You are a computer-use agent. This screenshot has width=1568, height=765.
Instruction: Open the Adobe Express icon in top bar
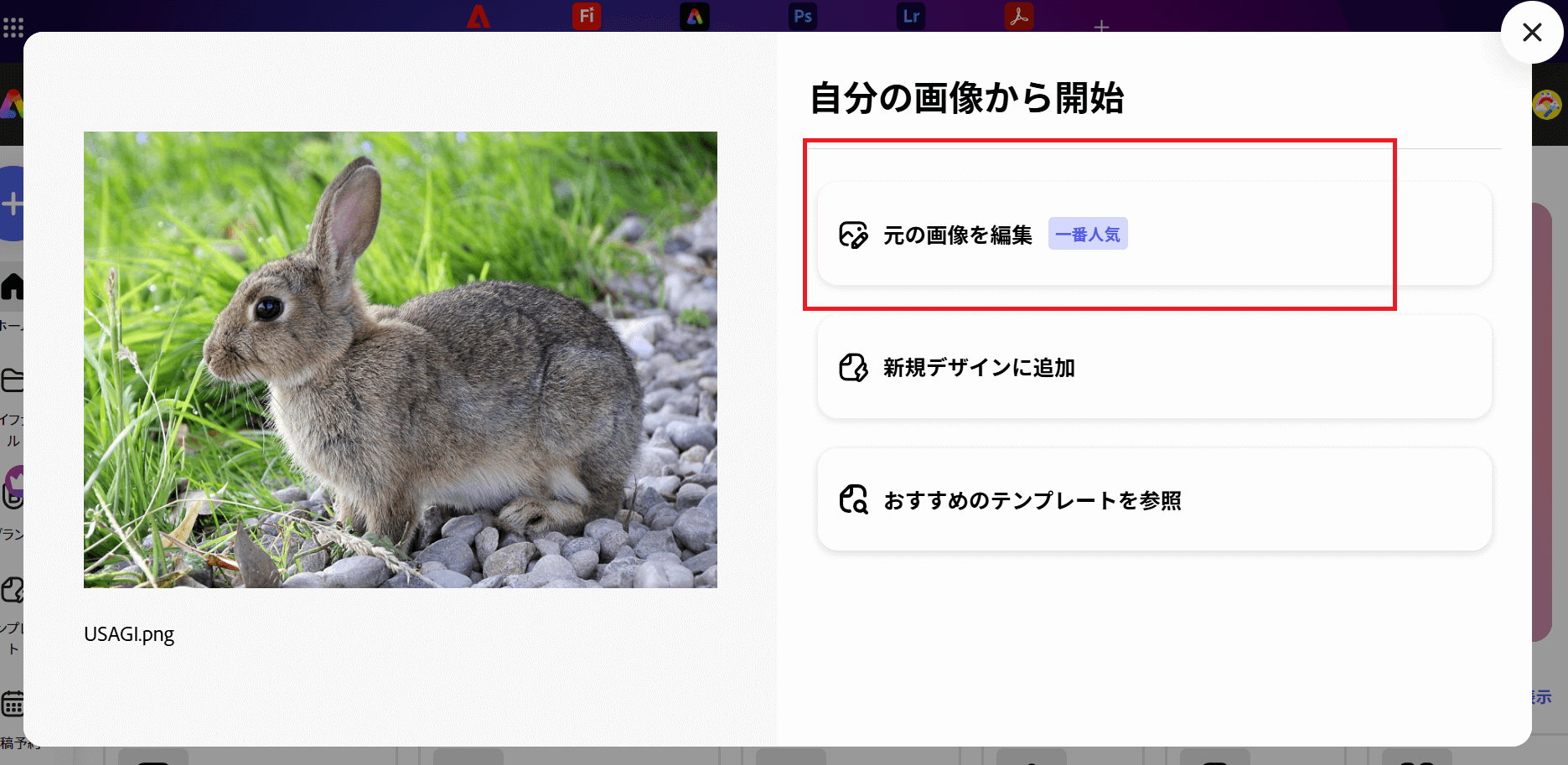(x=695, y=16)
